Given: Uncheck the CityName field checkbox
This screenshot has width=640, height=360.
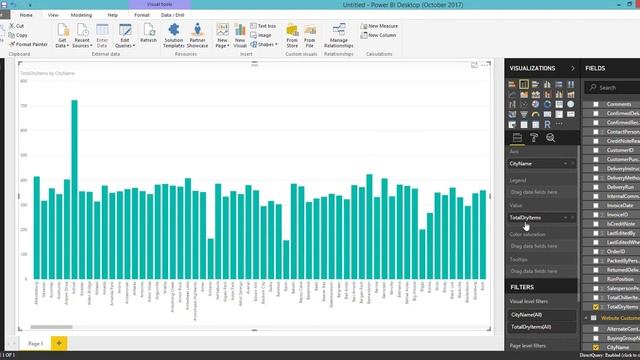Looking at the screenshot, I should coord(596,348).
